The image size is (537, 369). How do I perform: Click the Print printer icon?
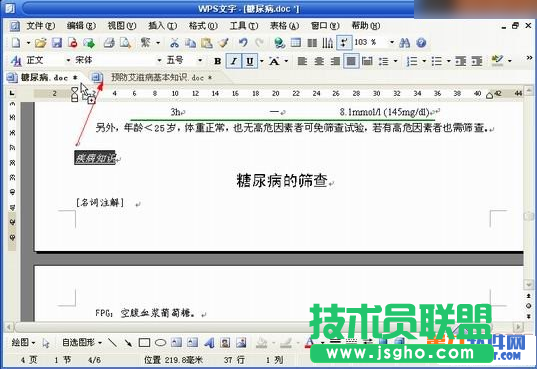click(109, 43)
